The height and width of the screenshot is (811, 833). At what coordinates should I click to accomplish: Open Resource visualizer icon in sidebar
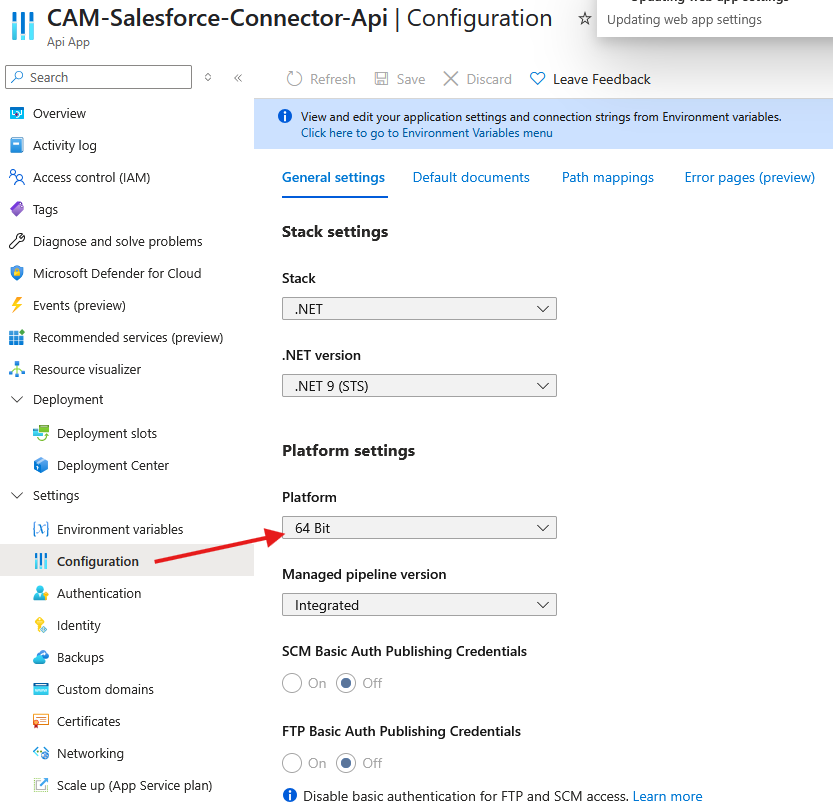click(x=16, y=369)
